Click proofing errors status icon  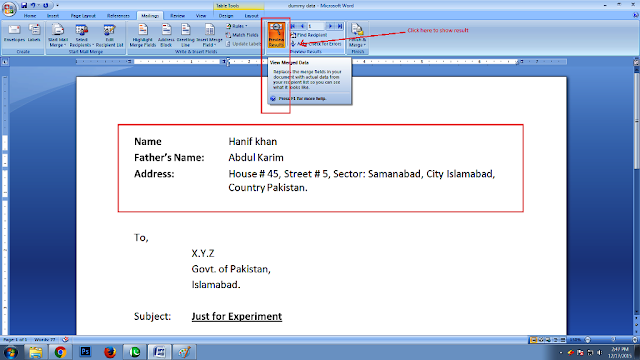(x=65, y=340)
